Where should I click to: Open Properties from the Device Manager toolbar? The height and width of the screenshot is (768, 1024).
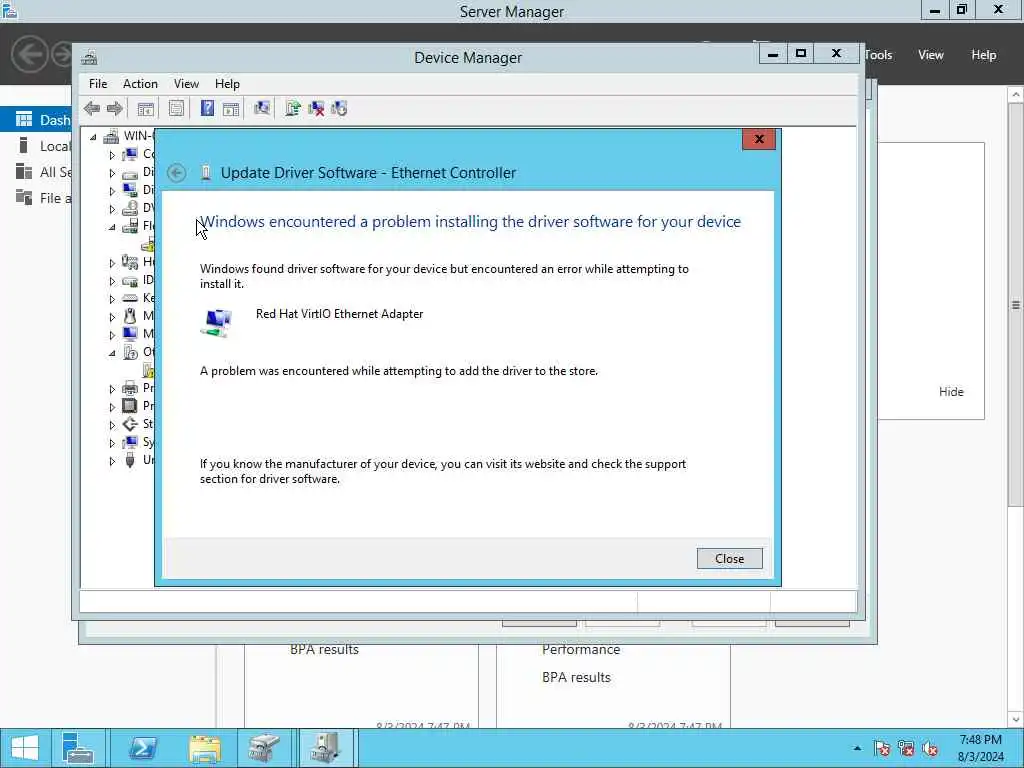(x=176, y=108)
